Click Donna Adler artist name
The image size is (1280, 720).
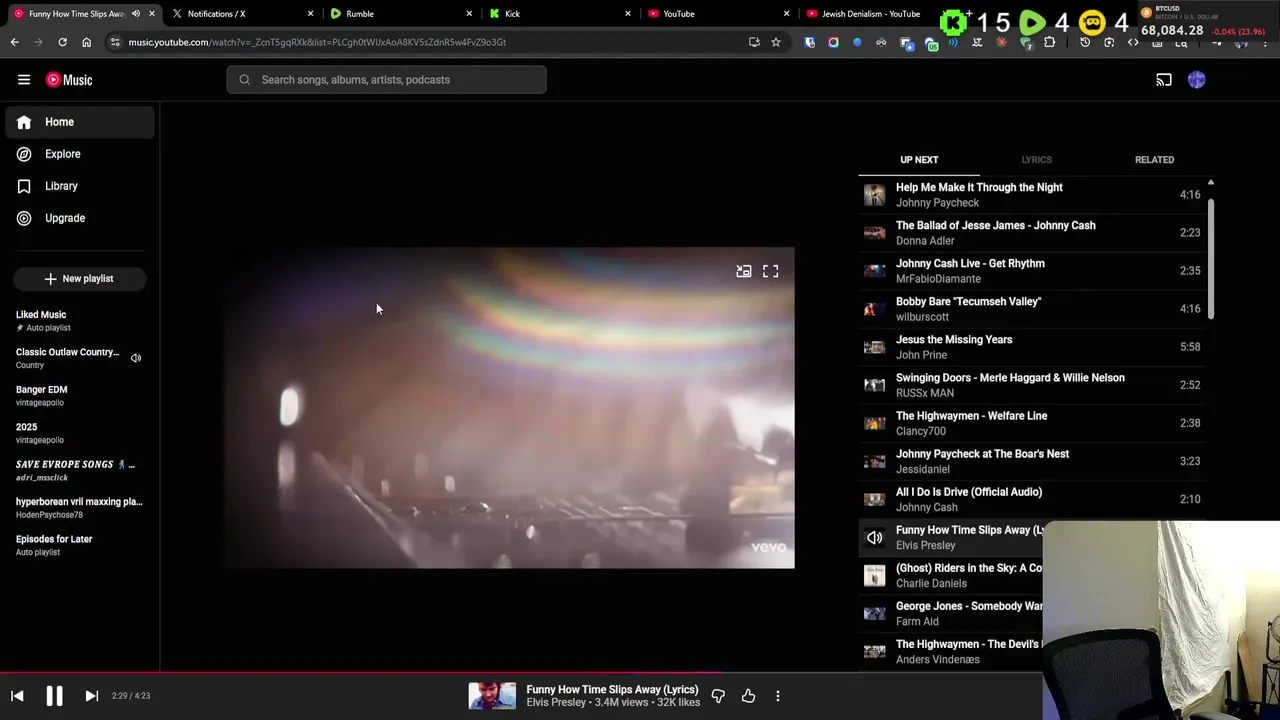click(925, 241)
